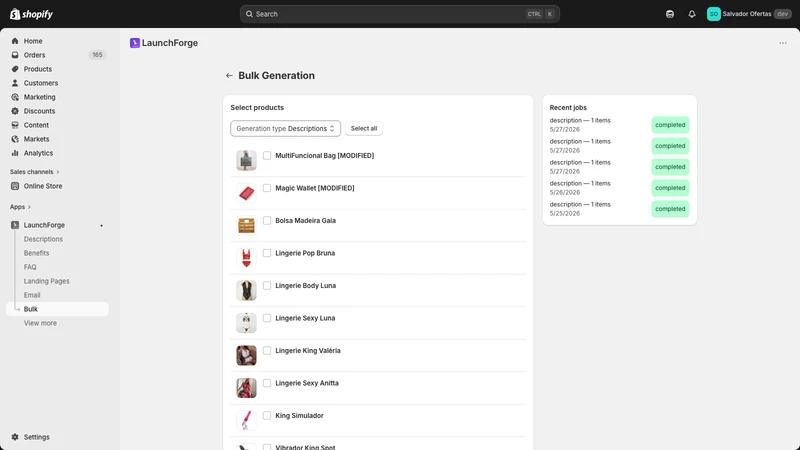Expand the Apps section
Viewport: 800px width, 450px height.
[20, 207]
